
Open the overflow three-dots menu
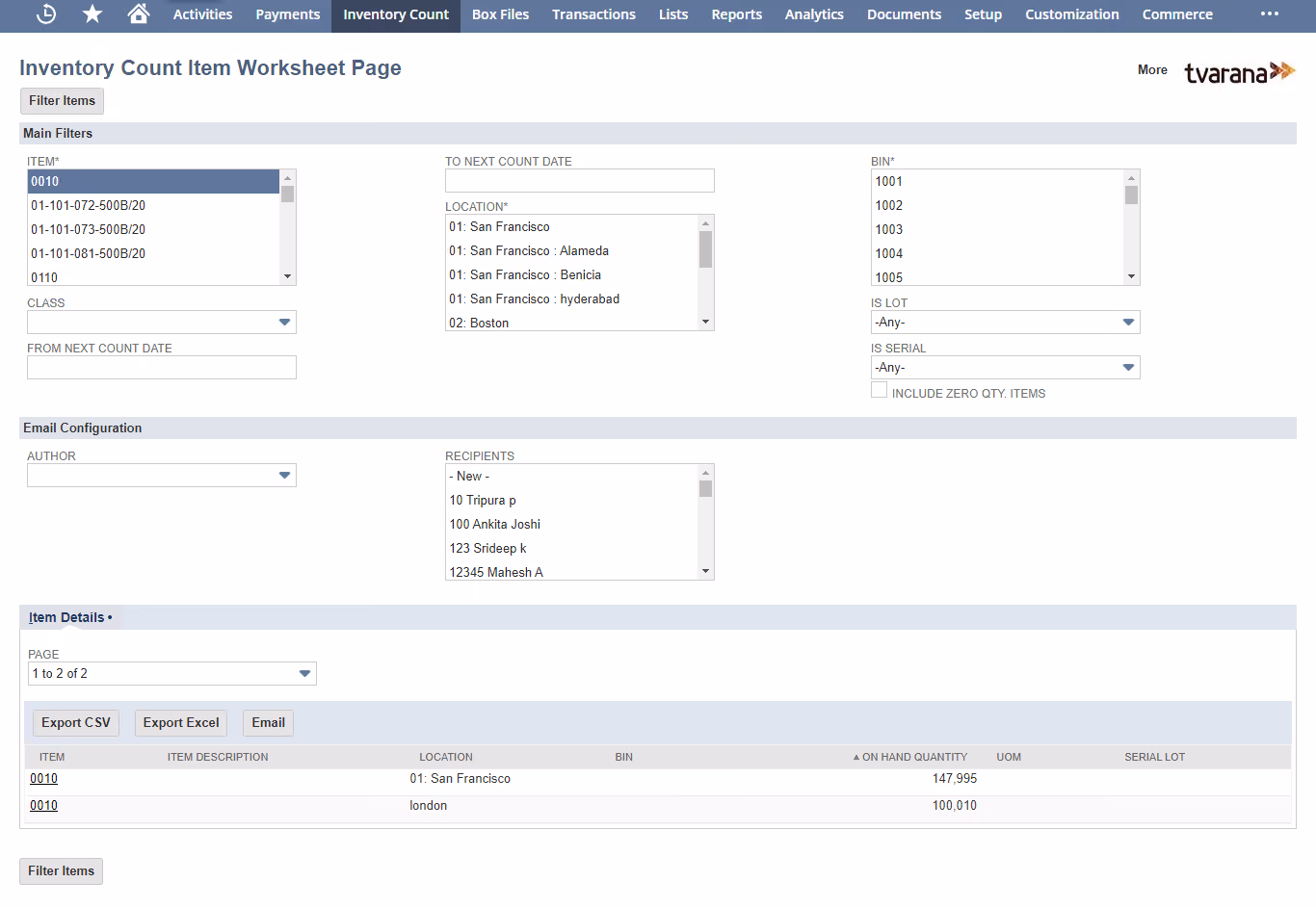1270,14
